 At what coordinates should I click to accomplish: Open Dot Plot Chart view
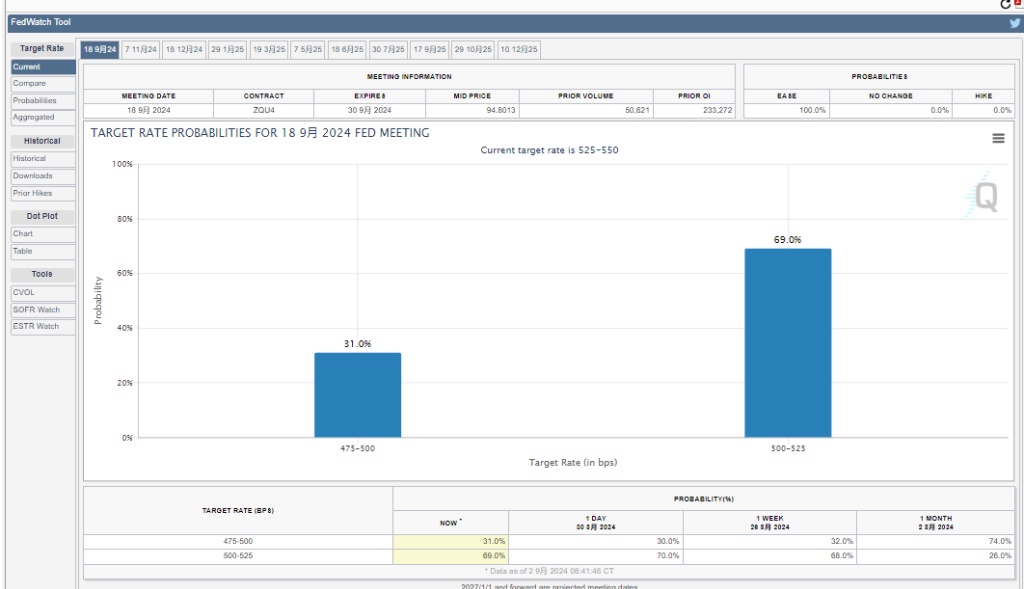43,234
